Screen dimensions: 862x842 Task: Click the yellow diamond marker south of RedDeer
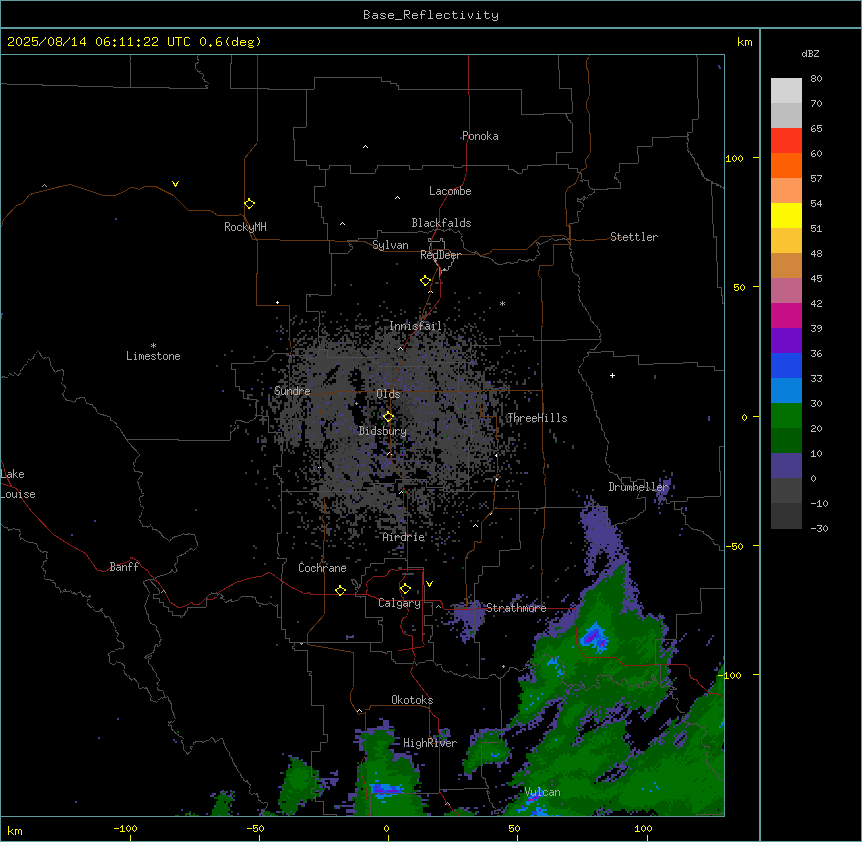425,281
